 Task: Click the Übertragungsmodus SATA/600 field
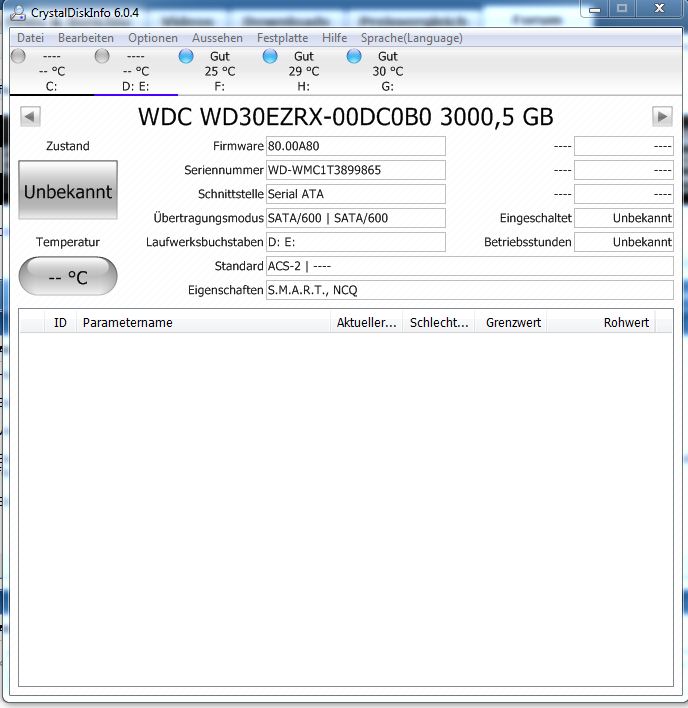(356, 218)
